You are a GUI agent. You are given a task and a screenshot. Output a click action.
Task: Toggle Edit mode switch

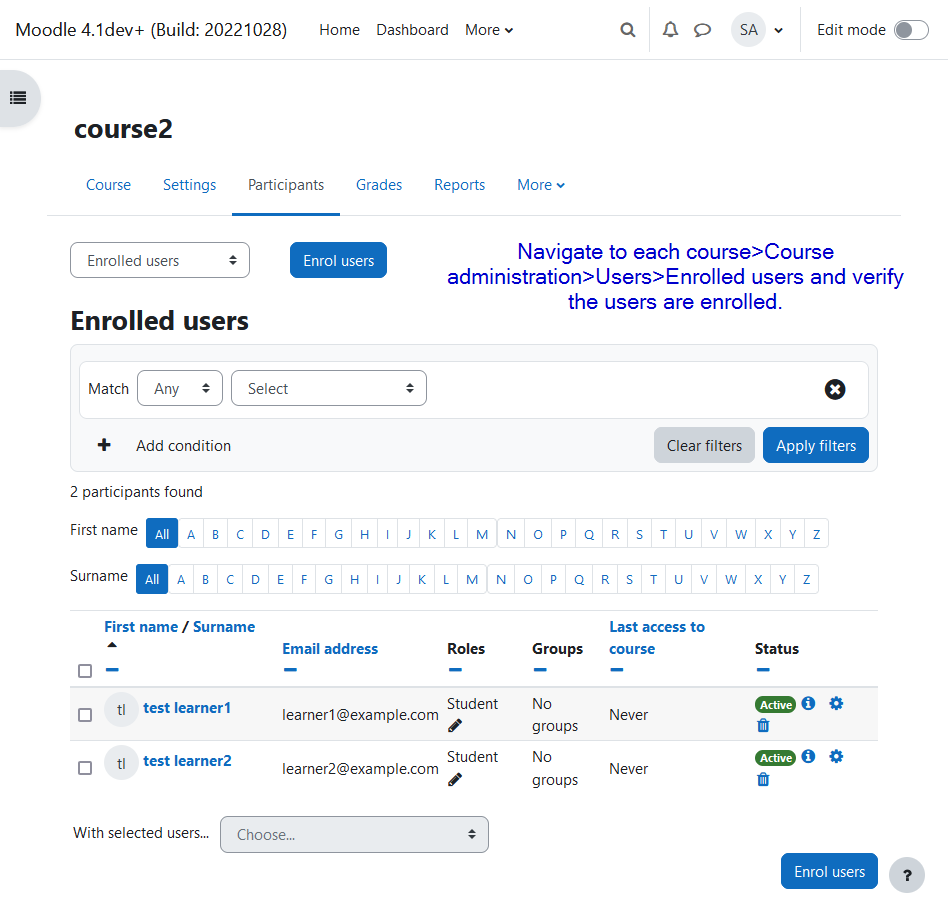(911, 30)
